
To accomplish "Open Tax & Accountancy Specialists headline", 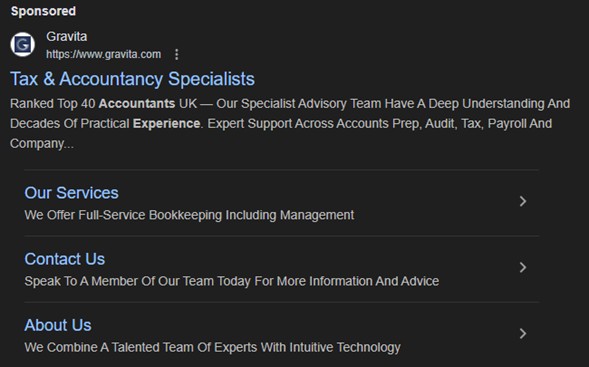I will [132, 79].
